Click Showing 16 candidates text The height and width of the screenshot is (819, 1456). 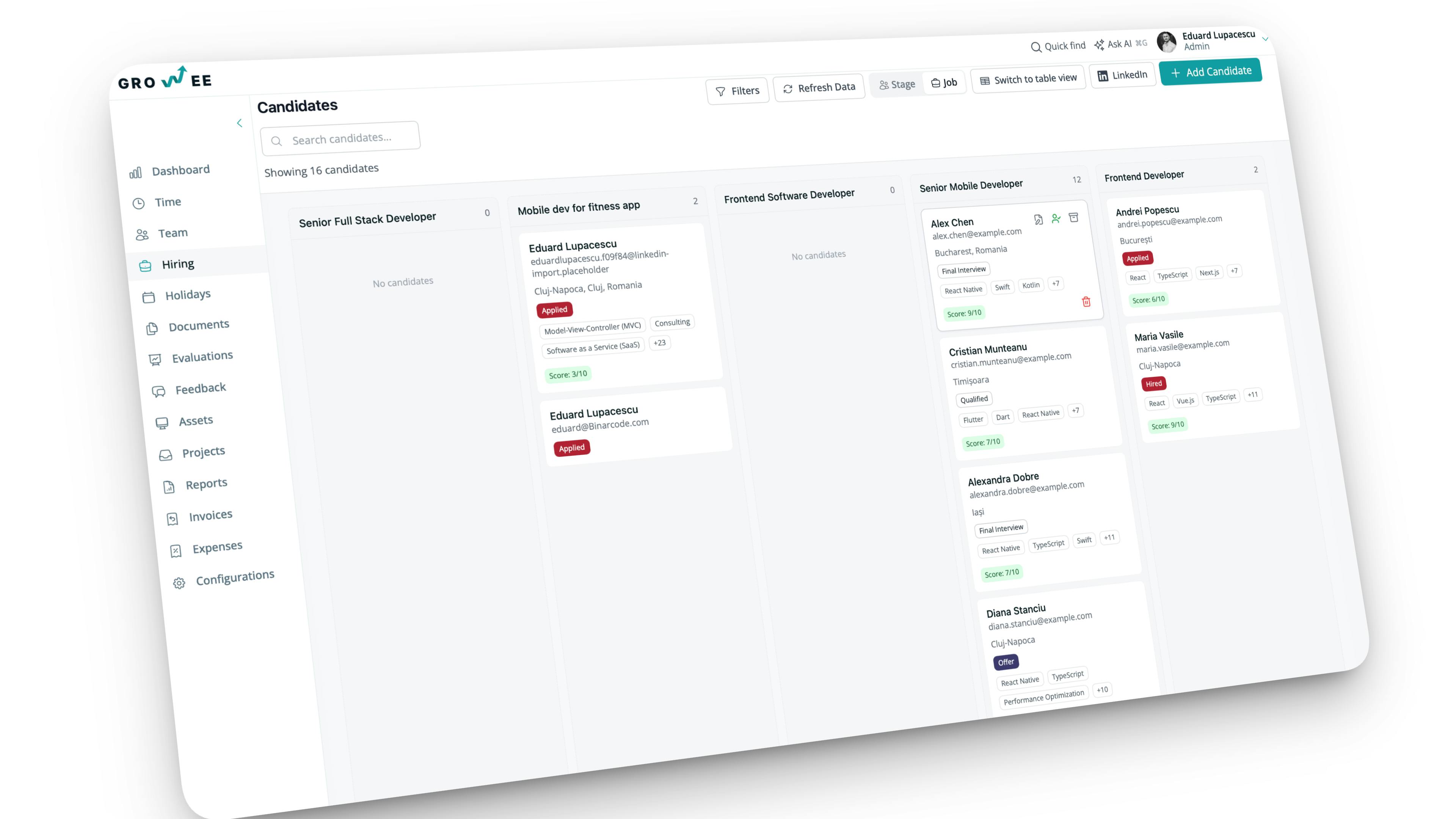tap(321, 170)
